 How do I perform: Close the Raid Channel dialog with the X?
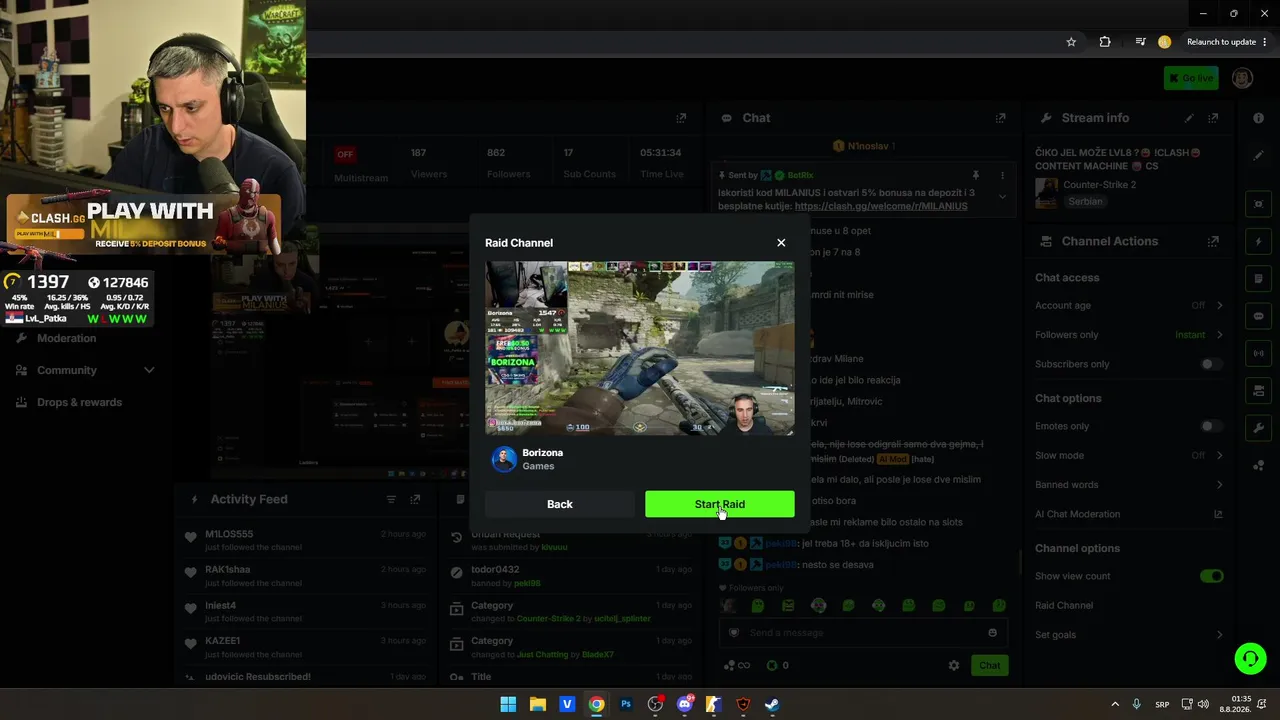(x=781, y=243)
